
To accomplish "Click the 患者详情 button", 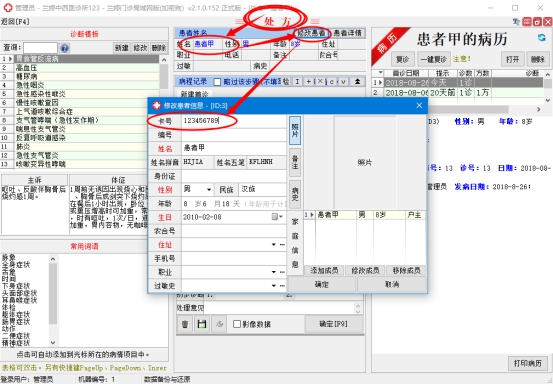I will pos(347,33).
